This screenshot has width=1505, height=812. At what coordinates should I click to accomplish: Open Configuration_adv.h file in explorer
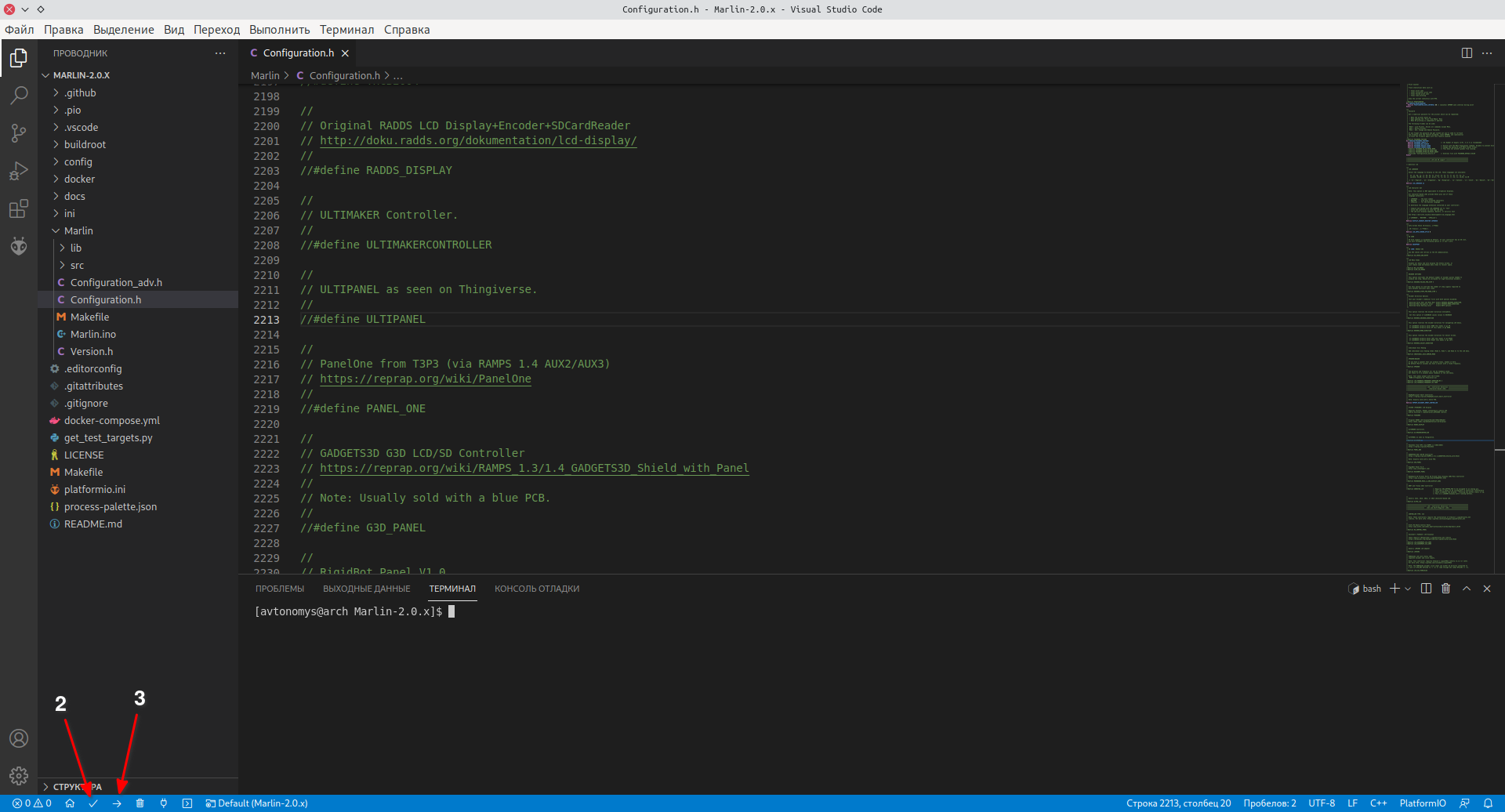(x=116, y=283)
